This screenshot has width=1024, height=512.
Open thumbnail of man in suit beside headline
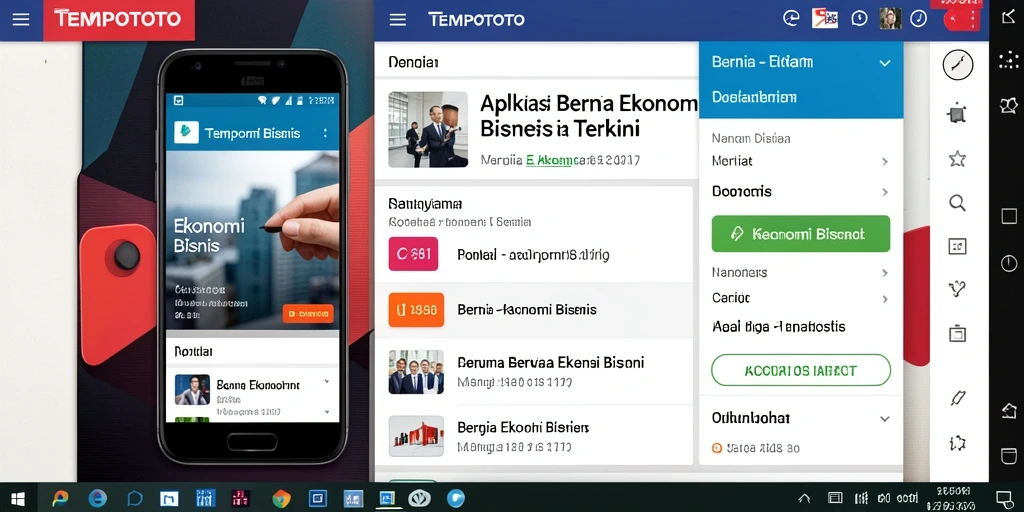428,129
